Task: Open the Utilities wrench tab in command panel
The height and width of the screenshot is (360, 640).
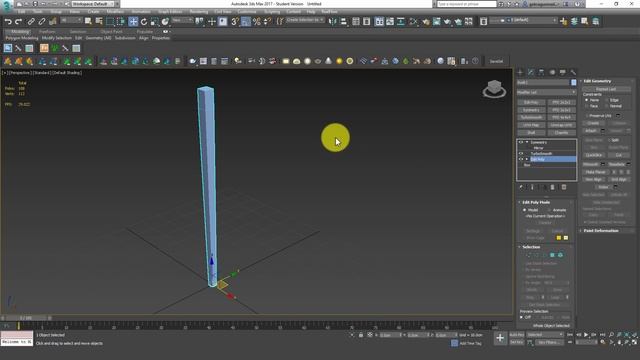Action: pyautogui.click(x=573, y=72)
